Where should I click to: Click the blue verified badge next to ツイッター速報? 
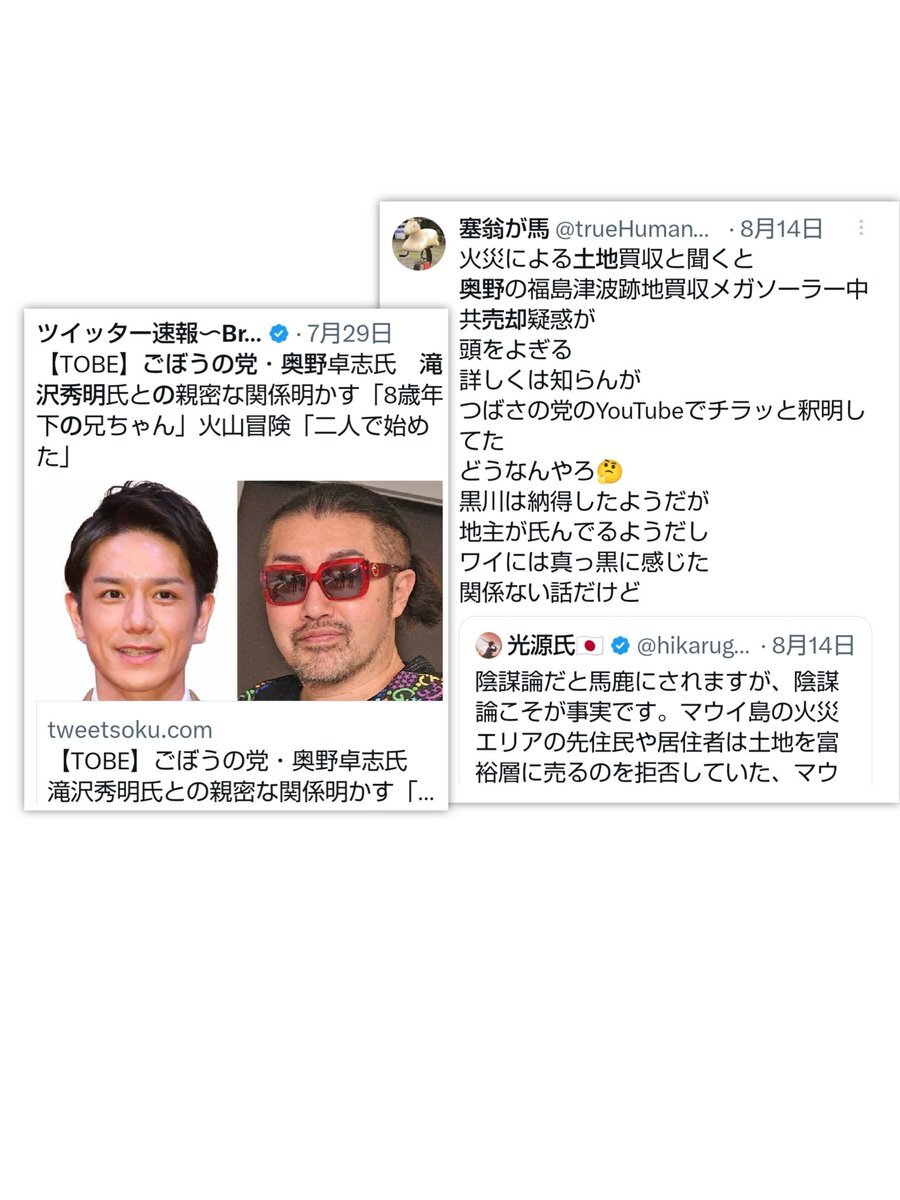pyautogui.click(x=281, y=333)
